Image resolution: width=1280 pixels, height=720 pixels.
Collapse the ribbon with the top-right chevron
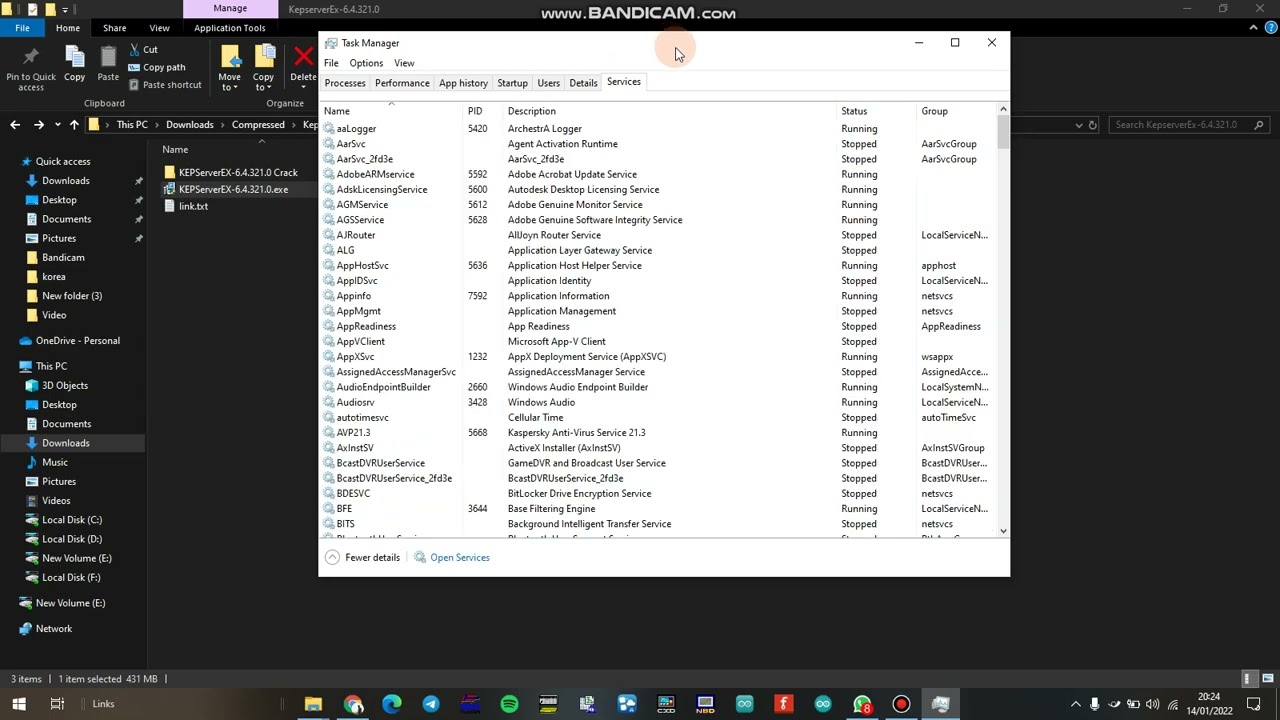point(1254,28)
